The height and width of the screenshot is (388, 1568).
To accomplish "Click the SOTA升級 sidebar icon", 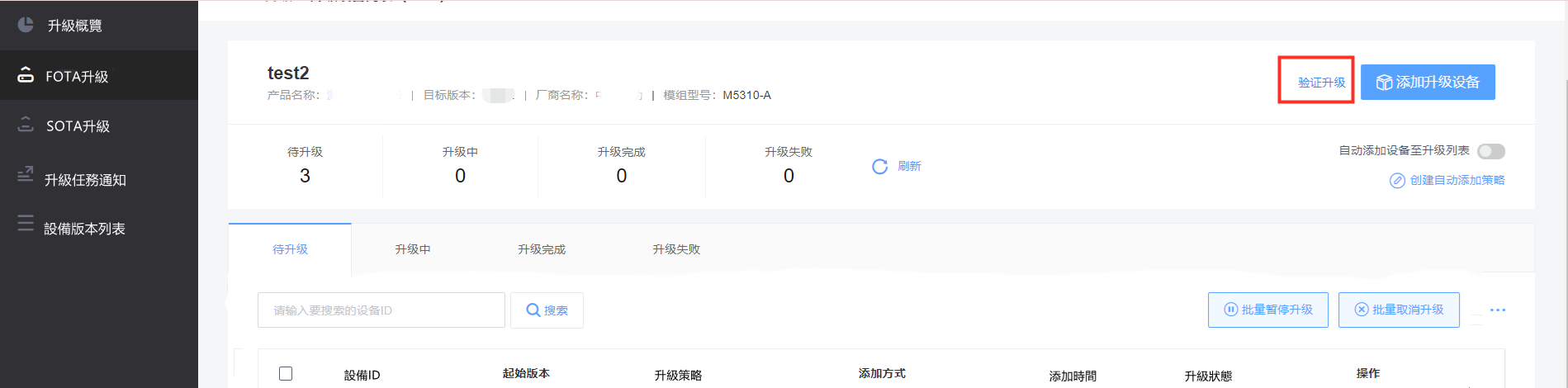I will 26,125.
